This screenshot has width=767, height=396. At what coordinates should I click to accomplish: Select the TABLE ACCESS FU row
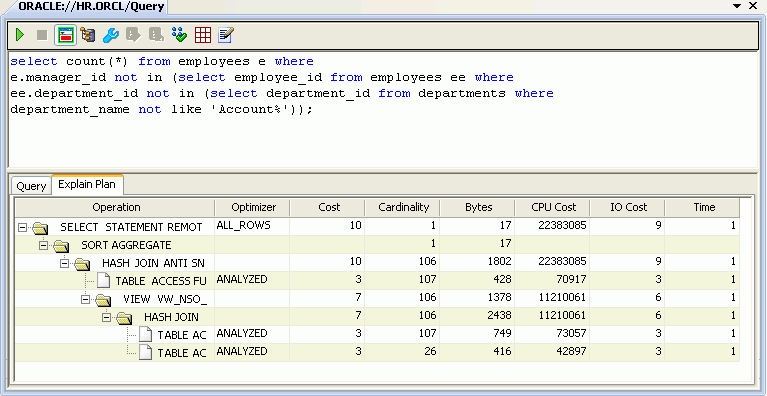tap(377, 281)
